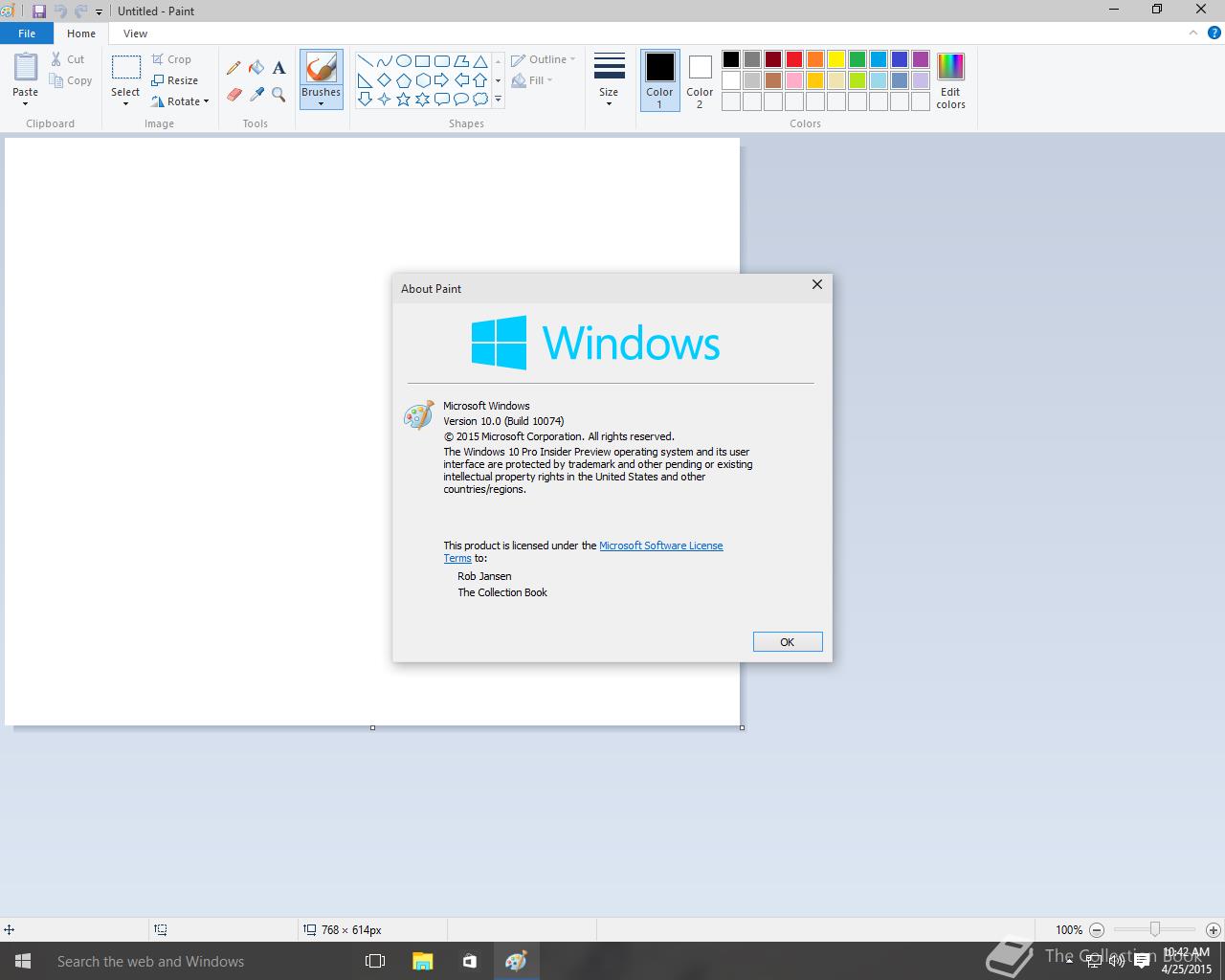
Task: Select Color 1 foreground slot
Action: click(659, 80)
